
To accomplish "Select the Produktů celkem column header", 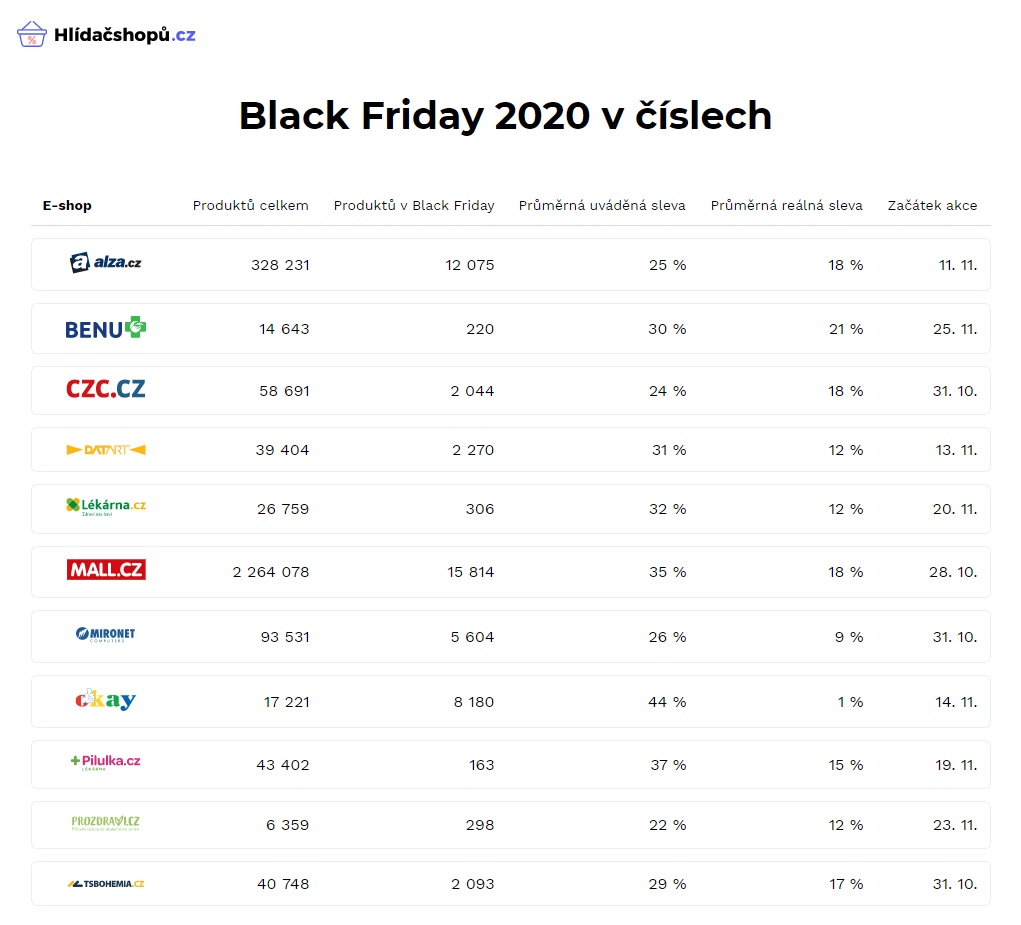I will tap(251, 206).
